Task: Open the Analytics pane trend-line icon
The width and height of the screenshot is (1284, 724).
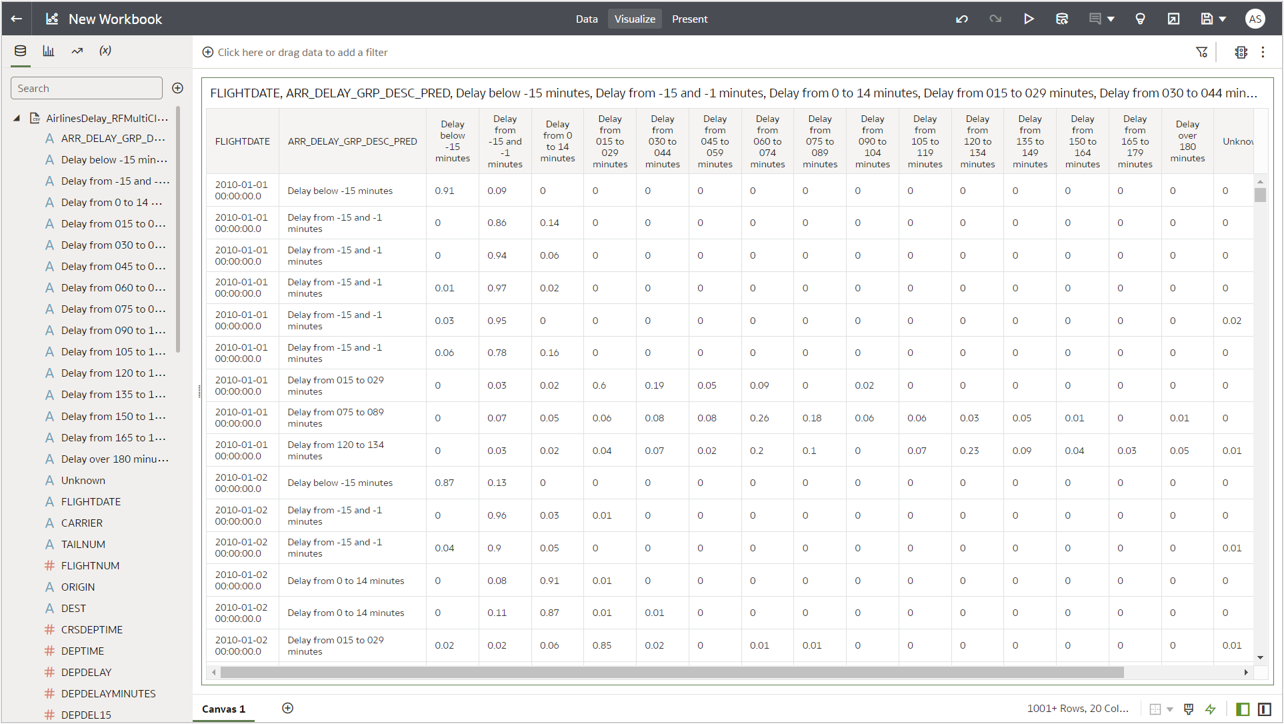Action: 77,51
